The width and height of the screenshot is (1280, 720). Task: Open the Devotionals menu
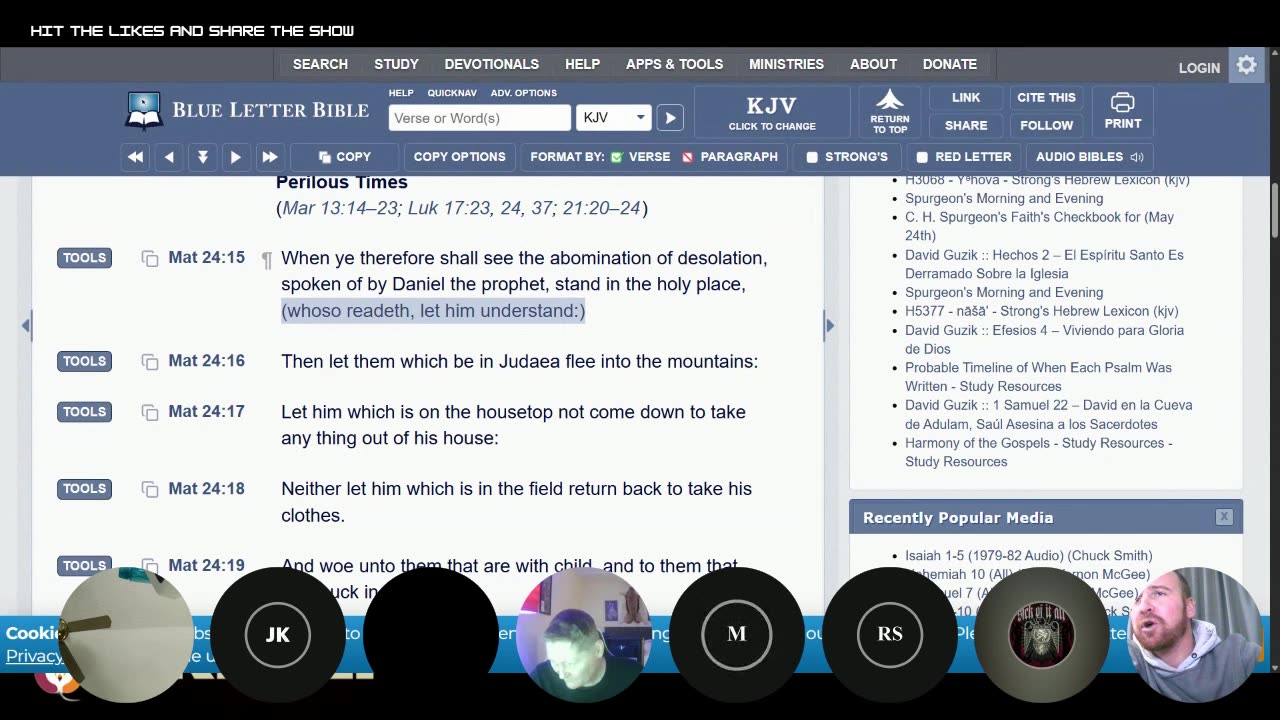point(491,64)
